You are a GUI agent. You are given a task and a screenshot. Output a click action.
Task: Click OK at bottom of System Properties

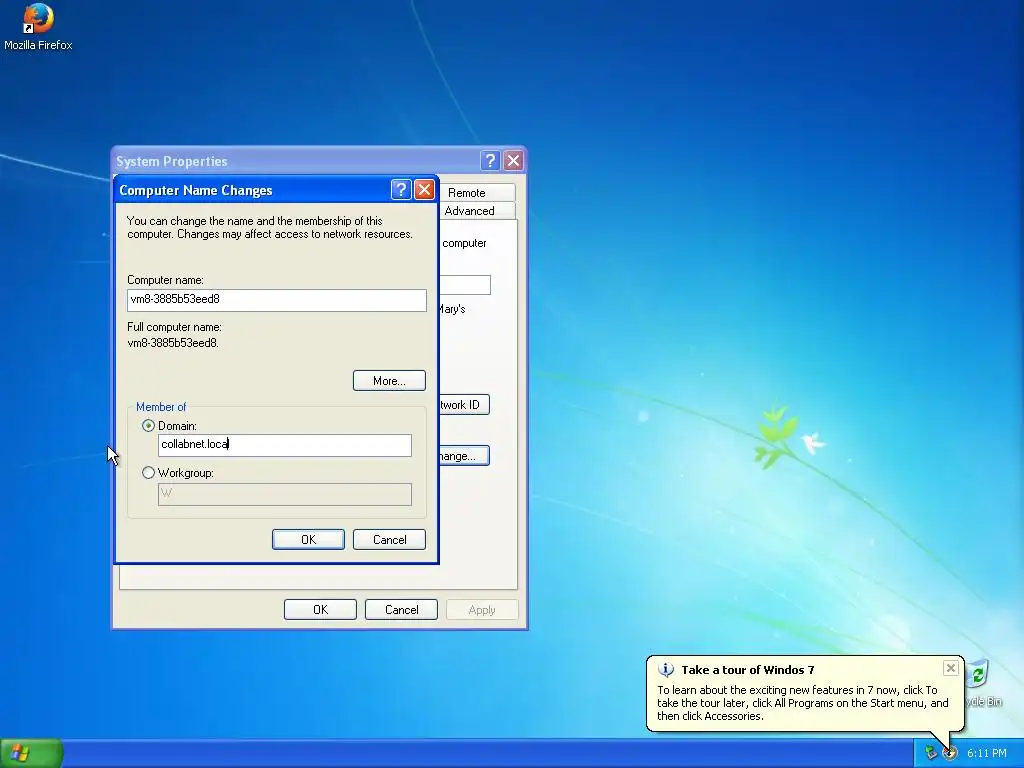coord(320,609)
